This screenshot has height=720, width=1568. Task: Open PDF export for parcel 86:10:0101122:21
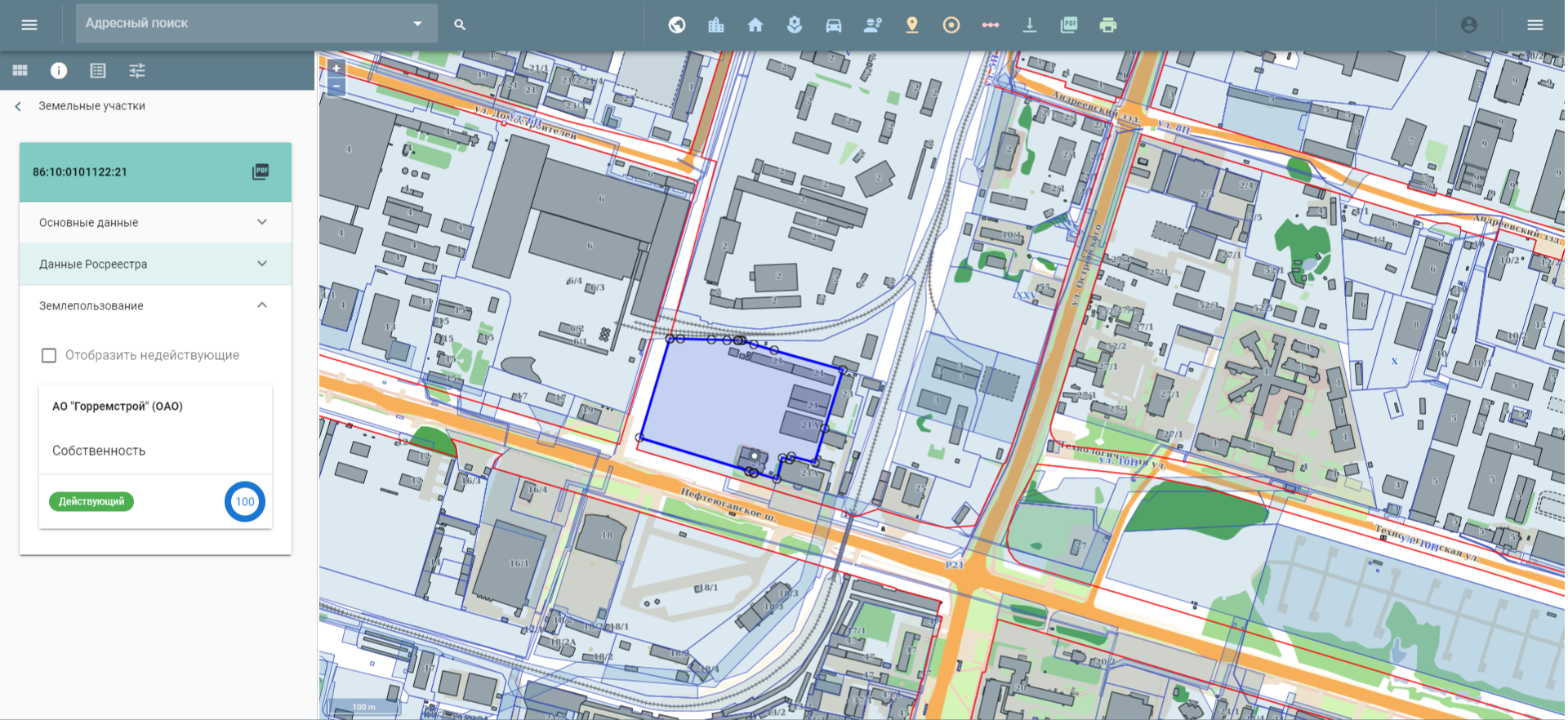(261, 171)
